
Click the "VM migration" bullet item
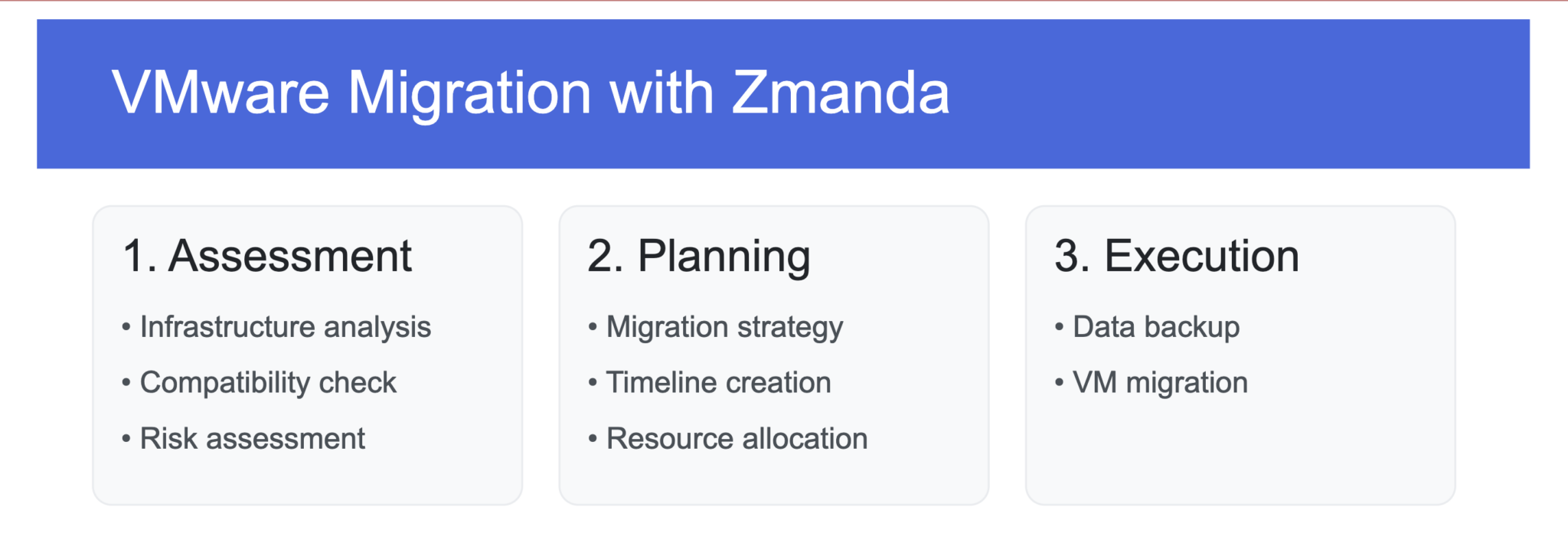coord(1160,382)
